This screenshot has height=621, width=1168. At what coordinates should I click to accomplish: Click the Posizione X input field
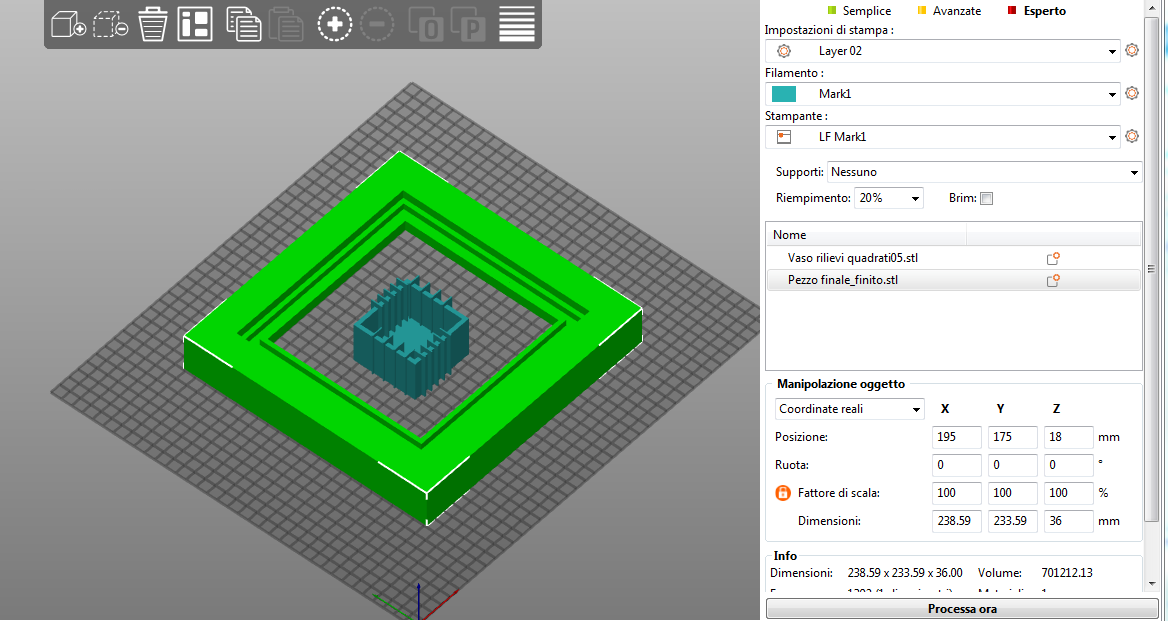click(956, 437)
